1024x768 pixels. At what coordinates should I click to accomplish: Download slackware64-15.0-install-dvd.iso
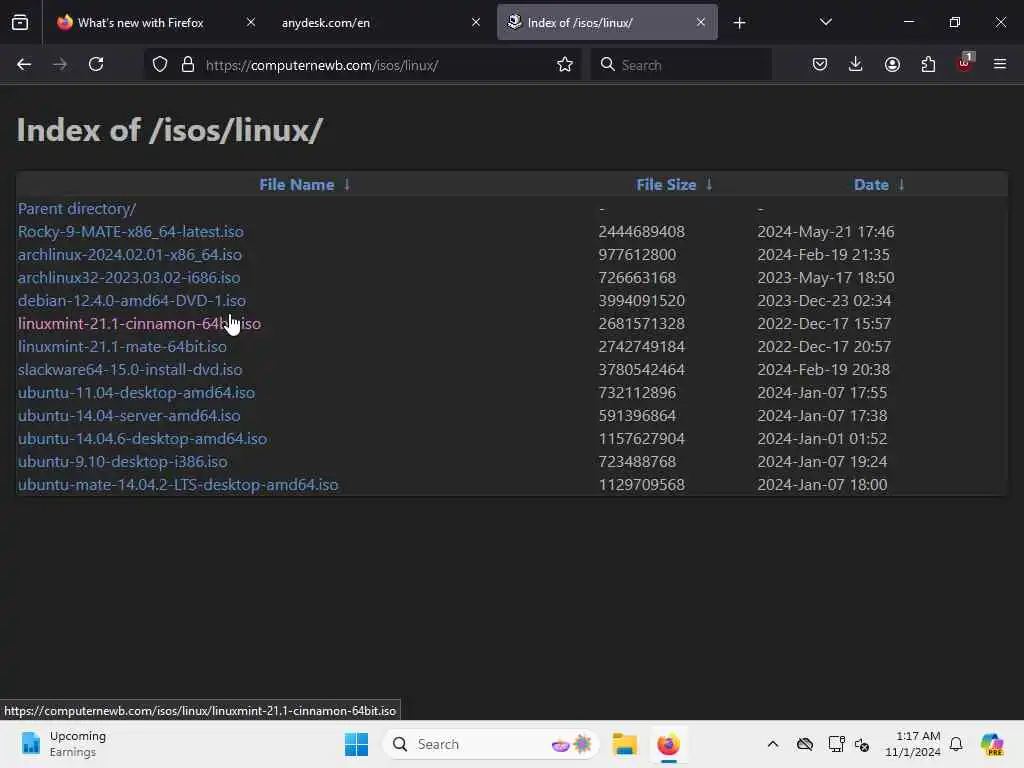(130, 370)
